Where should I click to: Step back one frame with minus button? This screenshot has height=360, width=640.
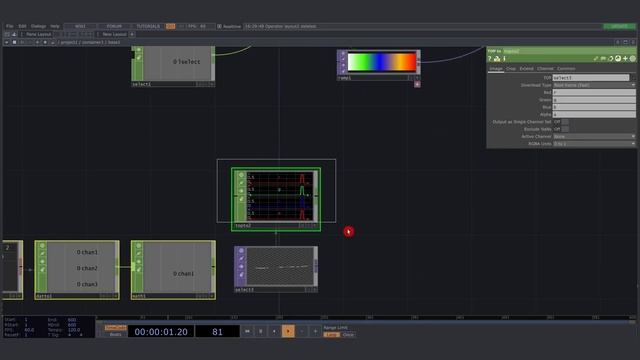[302, 331]
